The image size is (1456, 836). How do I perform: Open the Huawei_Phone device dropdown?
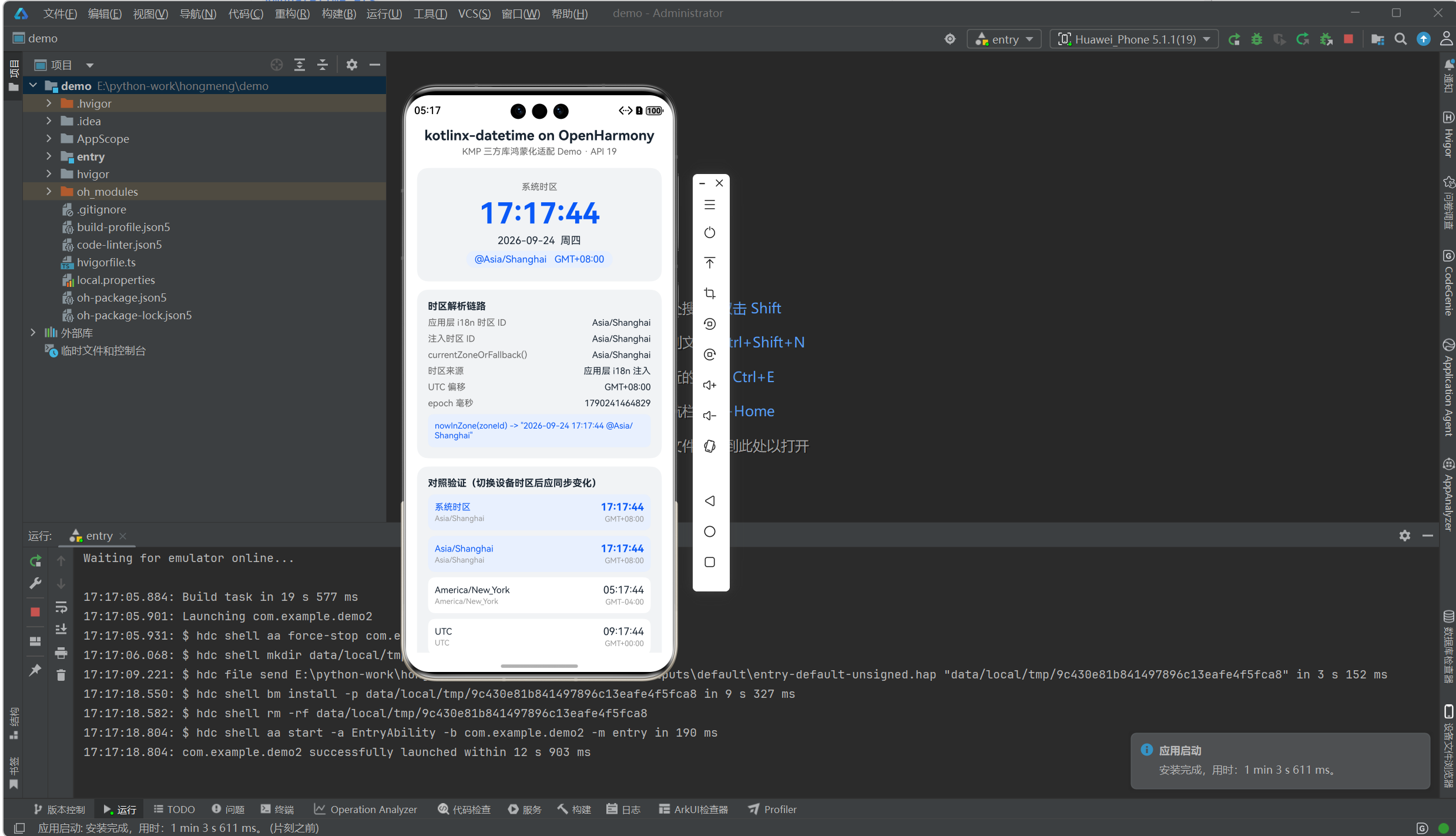(x=1134, y=39)
